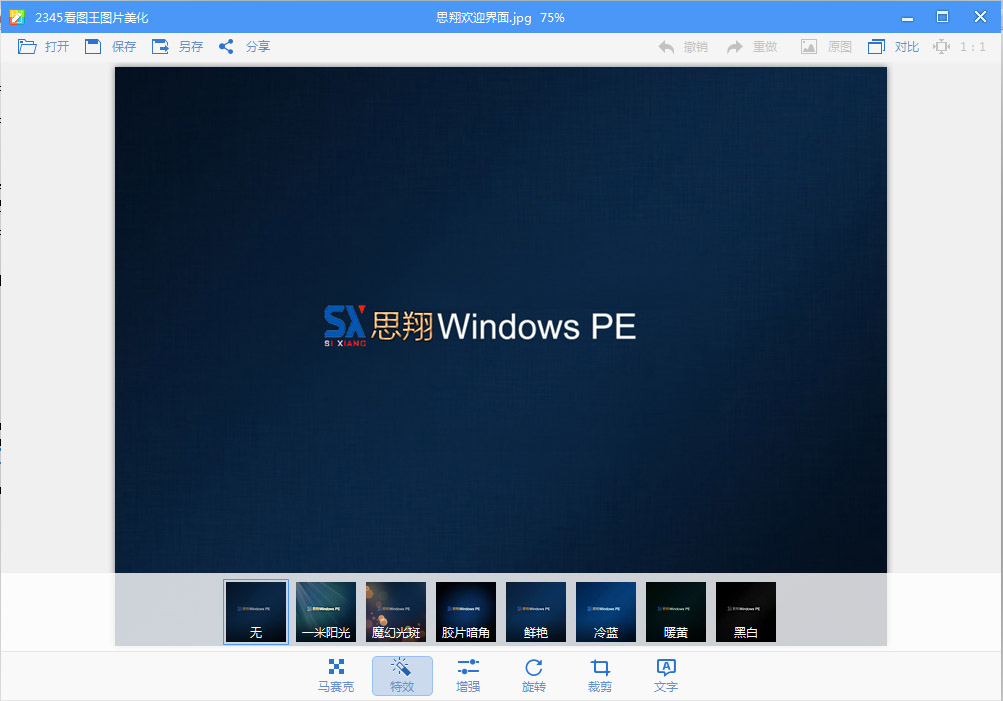
Task: Apply the 冷蓝 effect thumbnail
Action: (606, 612)
